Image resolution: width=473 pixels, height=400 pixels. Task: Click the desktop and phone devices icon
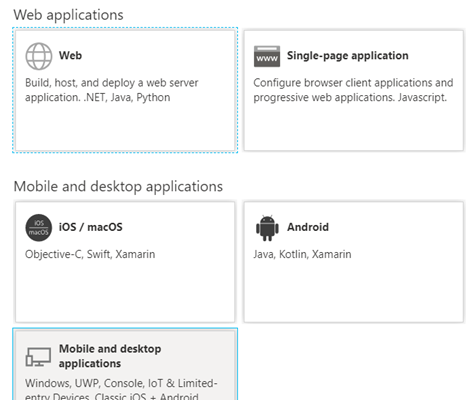[x=38, y=357]
